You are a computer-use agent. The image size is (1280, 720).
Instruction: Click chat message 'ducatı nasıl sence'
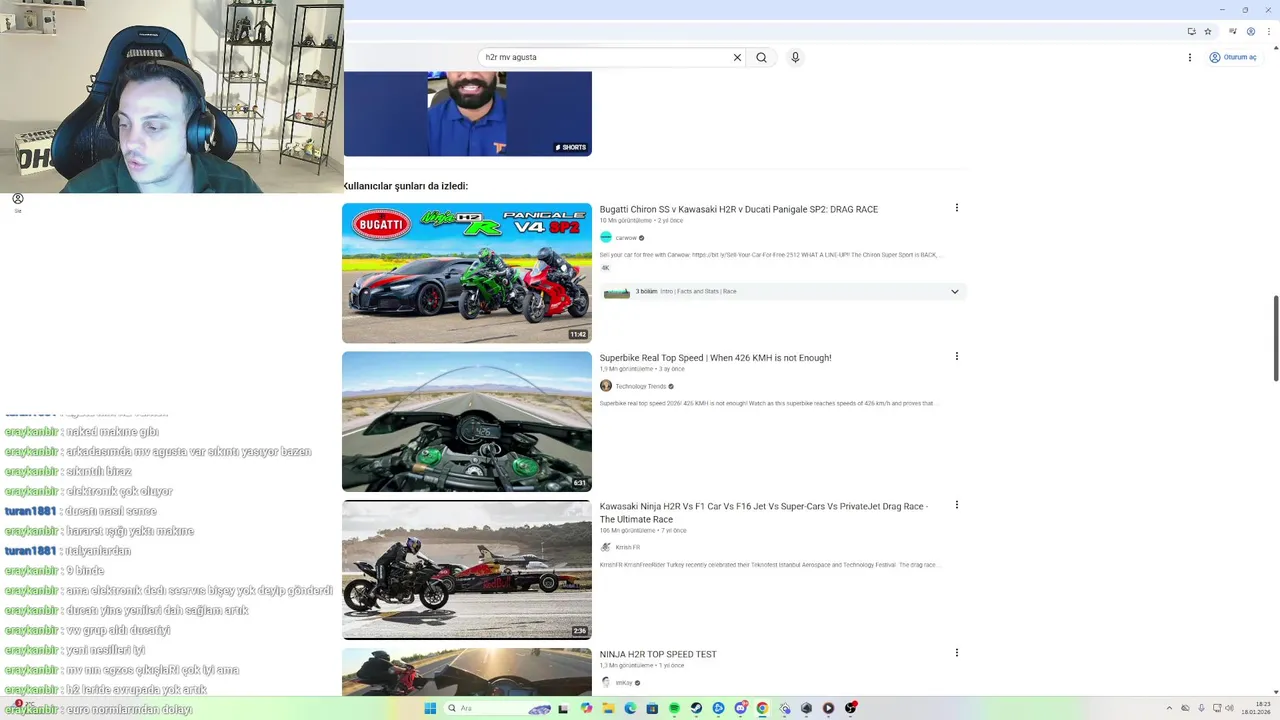click(111, 511)
